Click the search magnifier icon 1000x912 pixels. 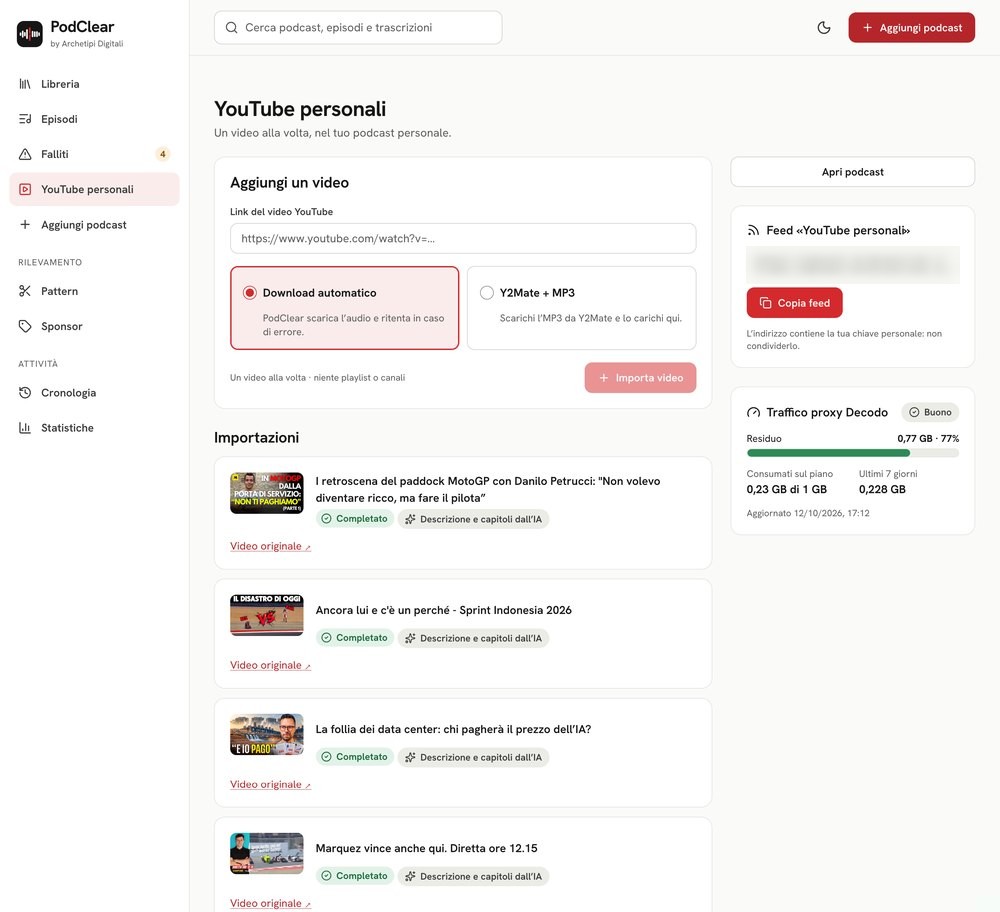(x=232, y=27)
